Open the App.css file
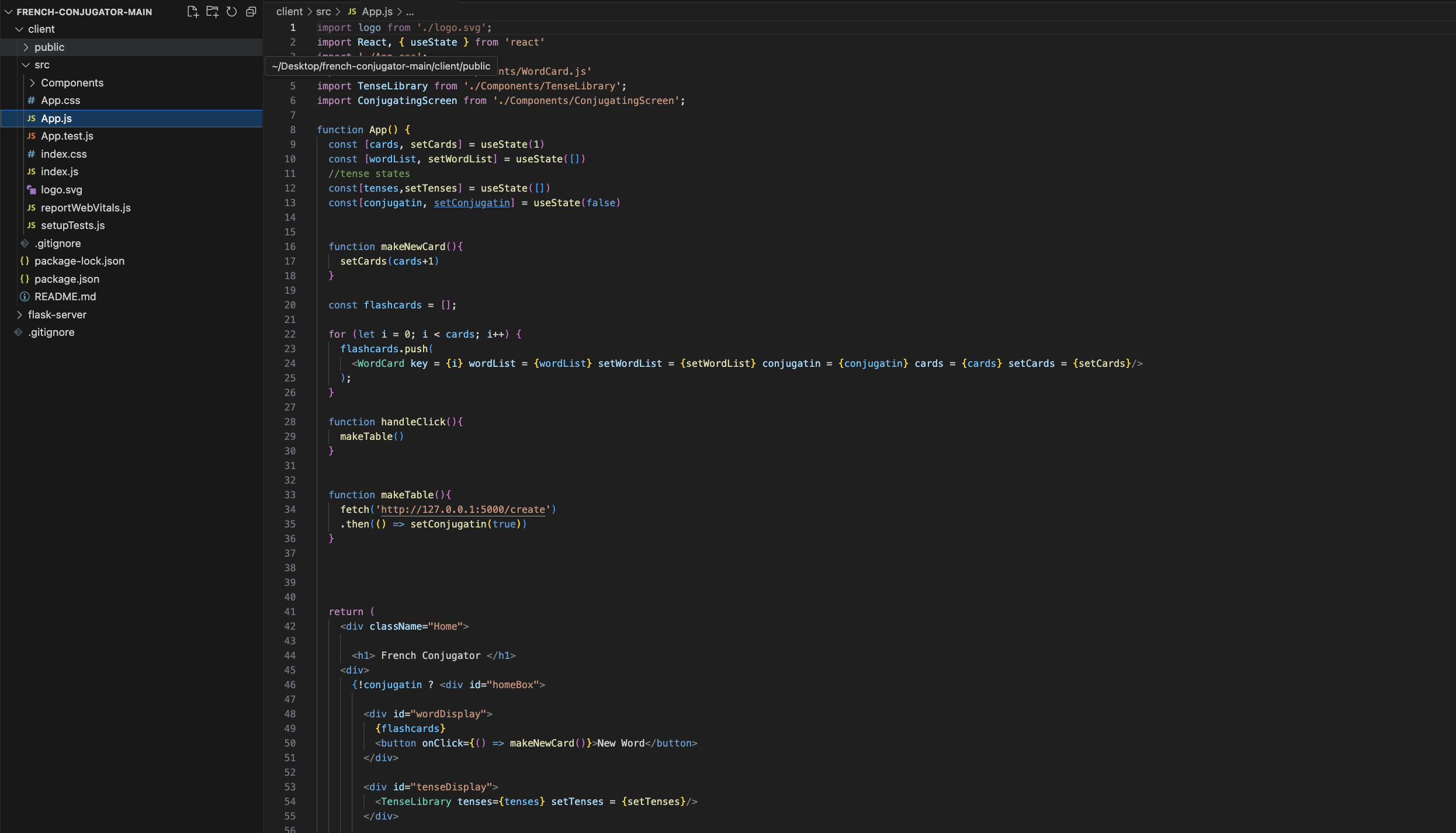Screen dimensions: 1456x833 coord(60,100)
